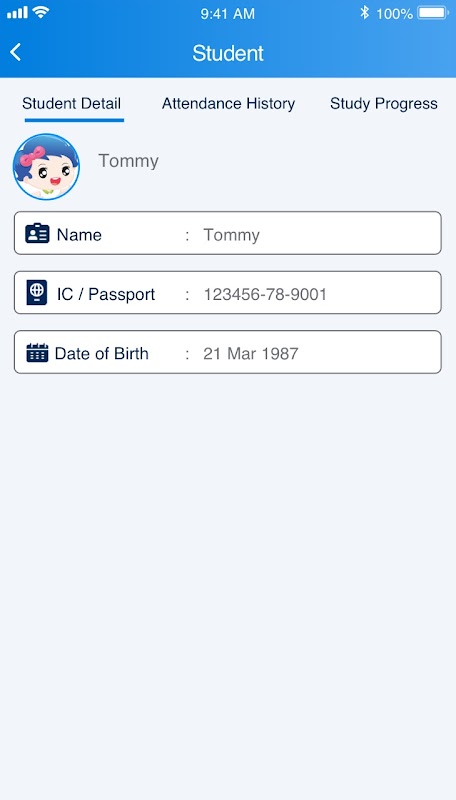Click the Date of Birth value 21 Mar 1987
Viewport: 456px width, 800px height.
250,354
